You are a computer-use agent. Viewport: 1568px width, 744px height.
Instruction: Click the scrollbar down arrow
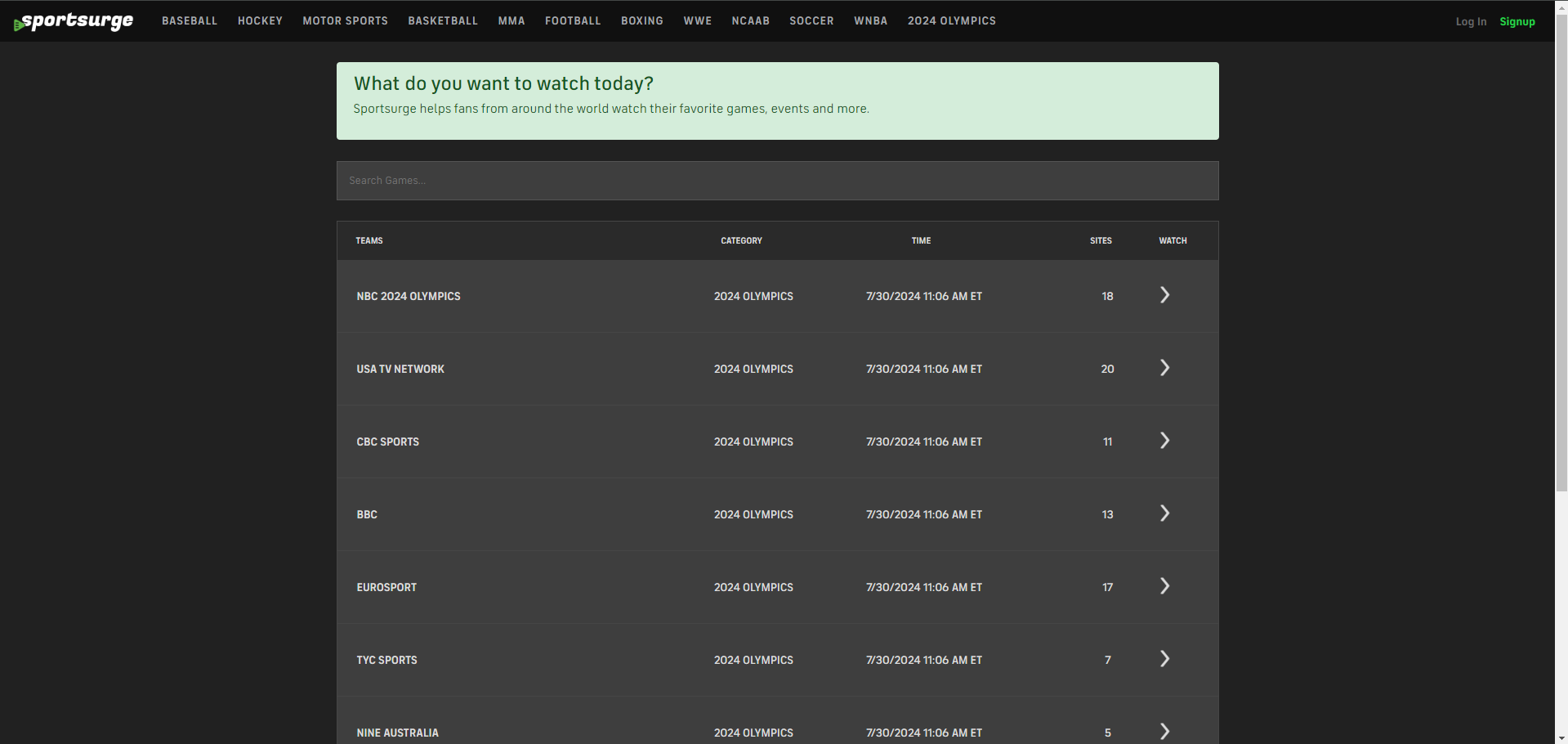tap(1561, 737)
